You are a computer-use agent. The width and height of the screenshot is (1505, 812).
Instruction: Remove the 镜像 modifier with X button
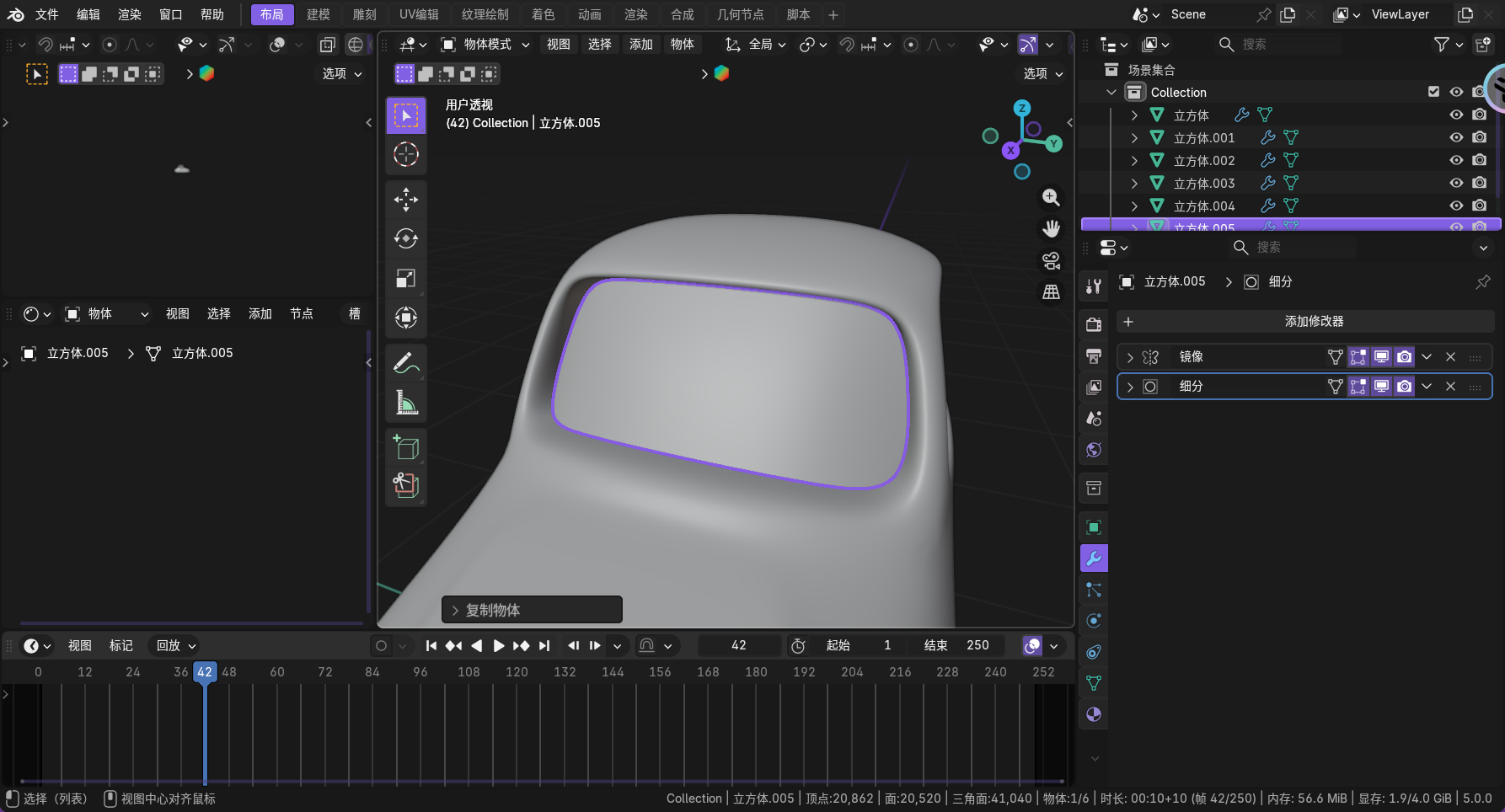tap(1450, 357)
